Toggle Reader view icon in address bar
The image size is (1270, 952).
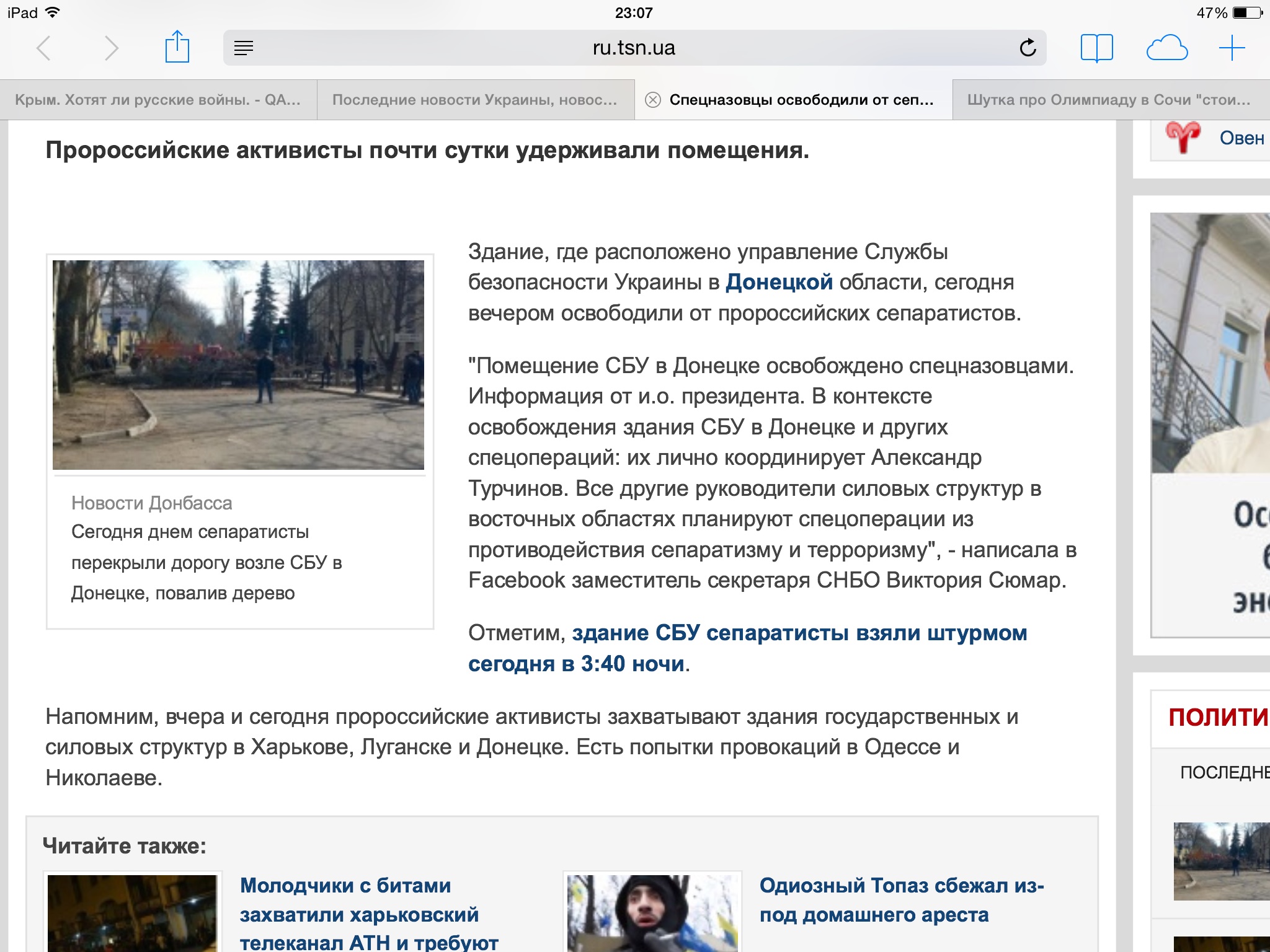pyautogui.click(x=244, y=48)
